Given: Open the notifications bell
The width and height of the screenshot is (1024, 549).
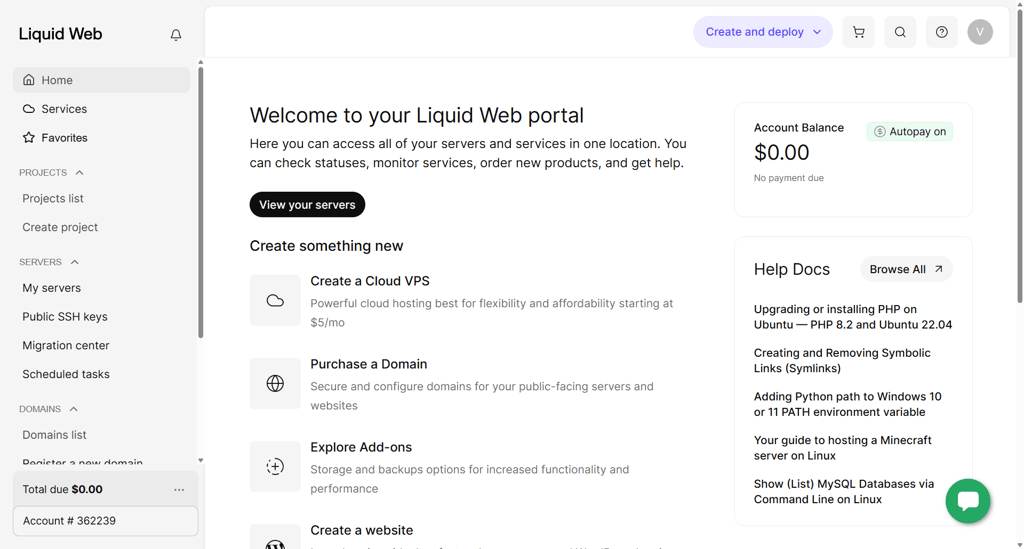Looking at the screenshot, I should click(176, 35).
